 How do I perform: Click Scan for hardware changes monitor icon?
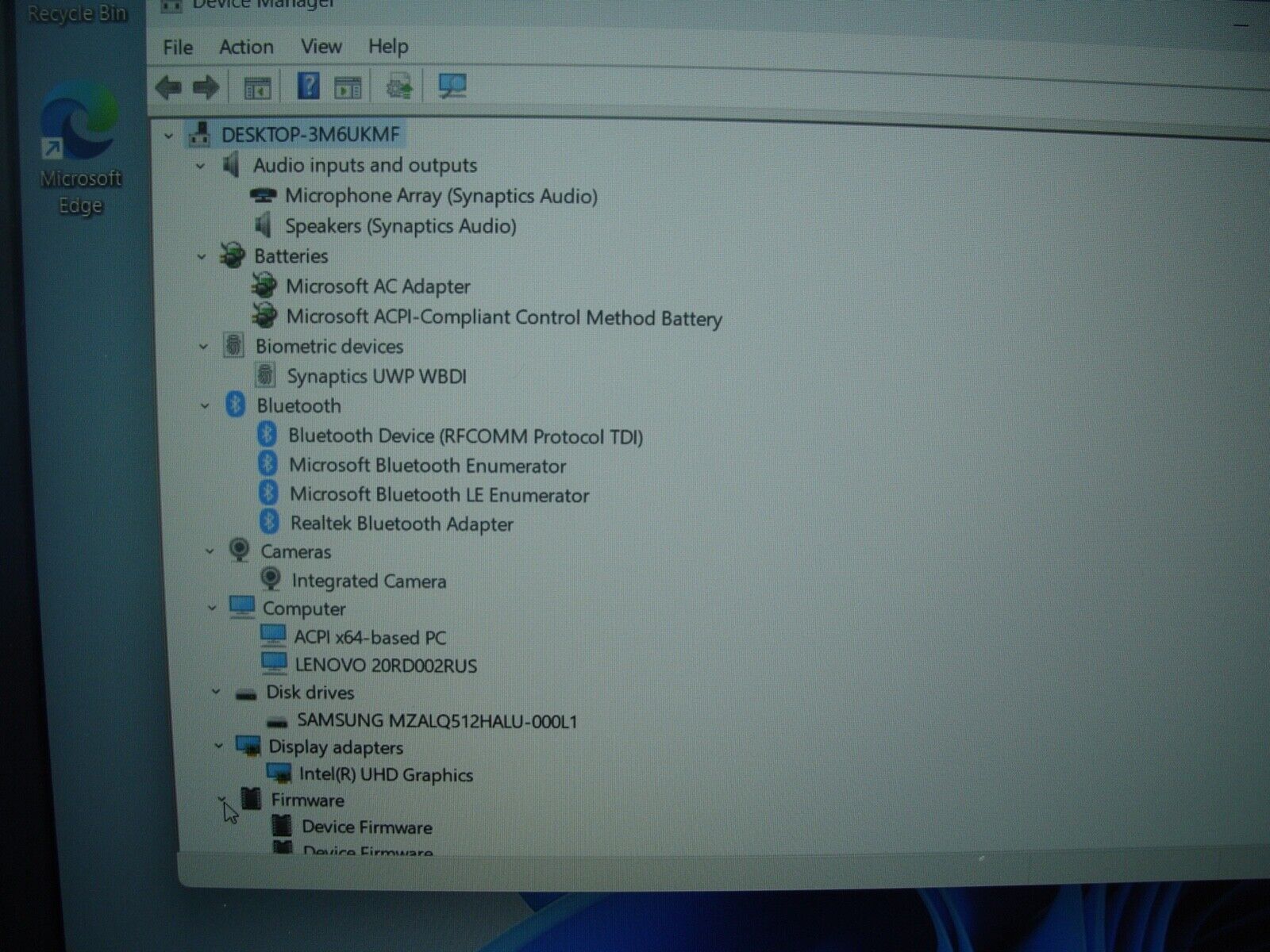coord(452,86)
